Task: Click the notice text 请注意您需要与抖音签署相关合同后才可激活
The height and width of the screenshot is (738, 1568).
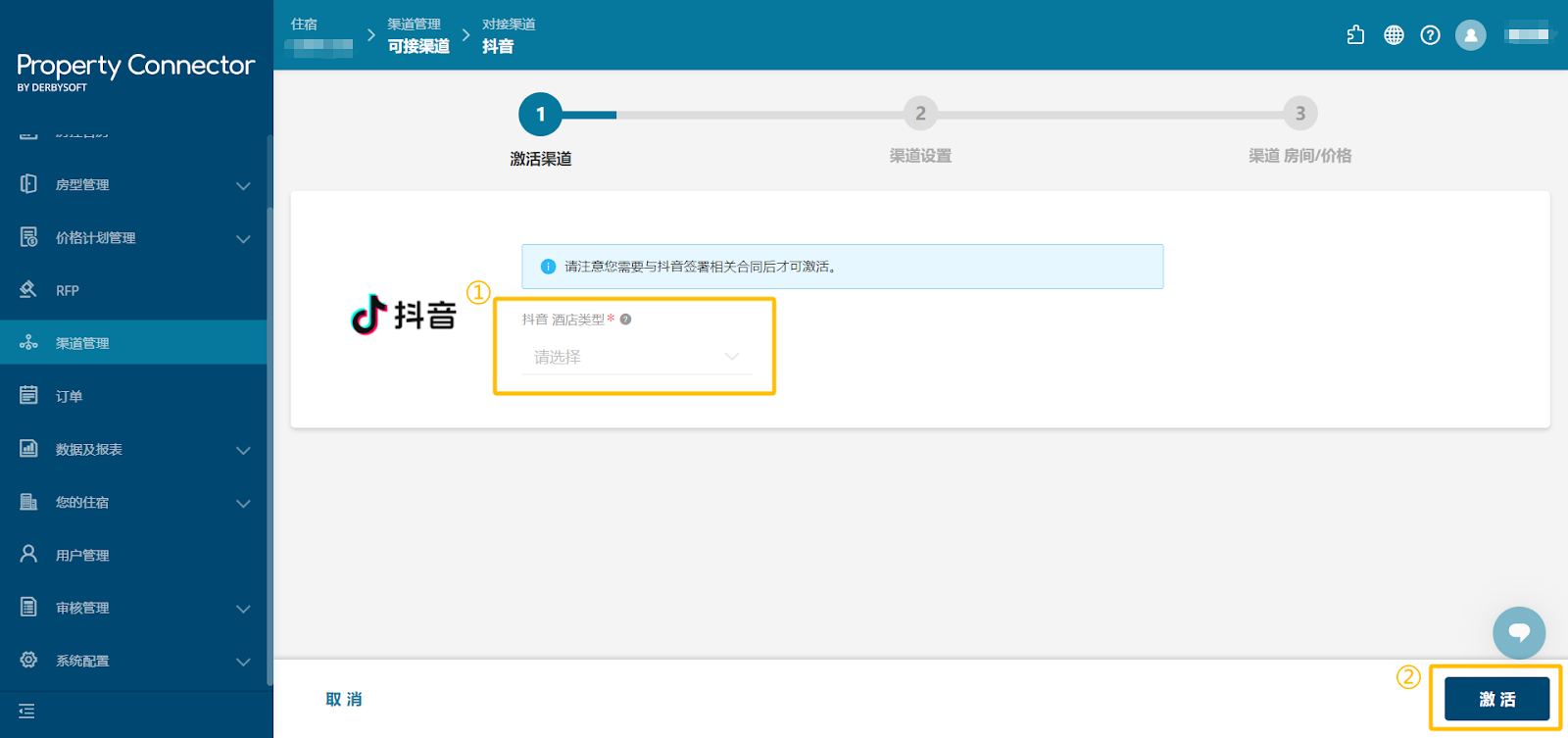Action: 700,267
